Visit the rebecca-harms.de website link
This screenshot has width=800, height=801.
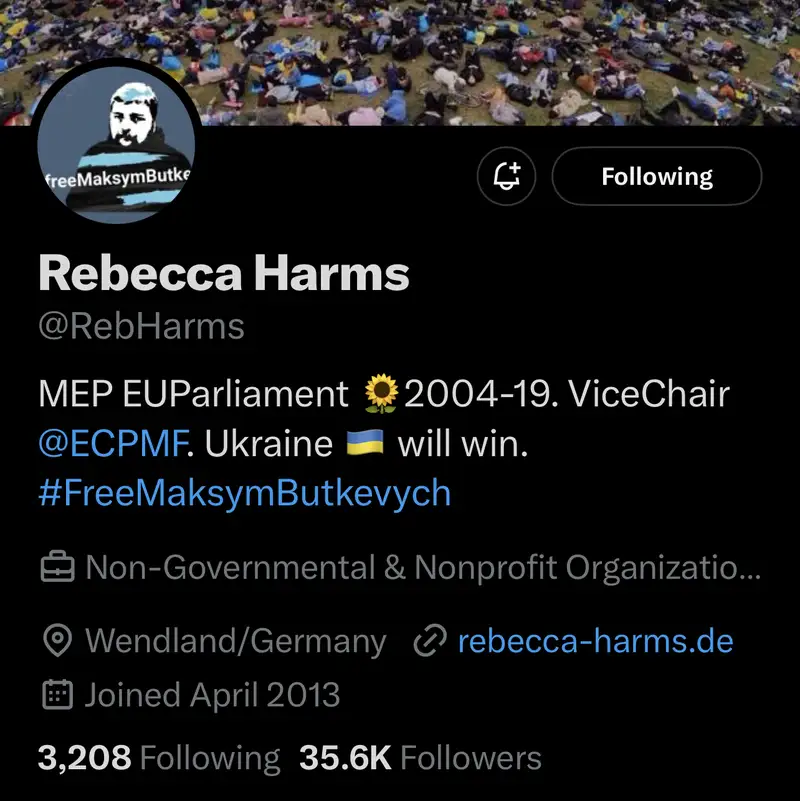point(596,641)
